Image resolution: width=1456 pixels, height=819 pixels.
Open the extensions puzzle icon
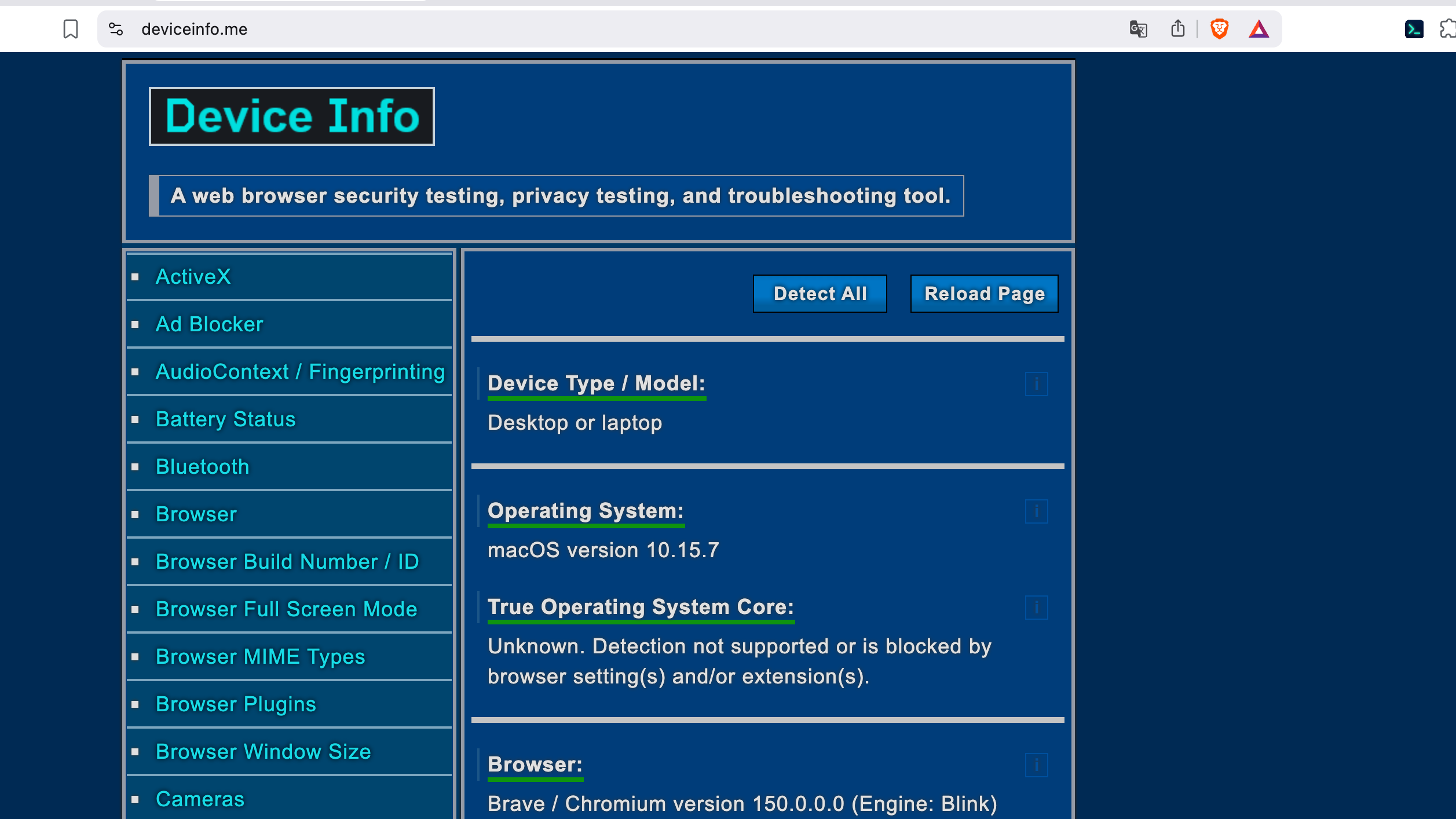(1448, 29)
